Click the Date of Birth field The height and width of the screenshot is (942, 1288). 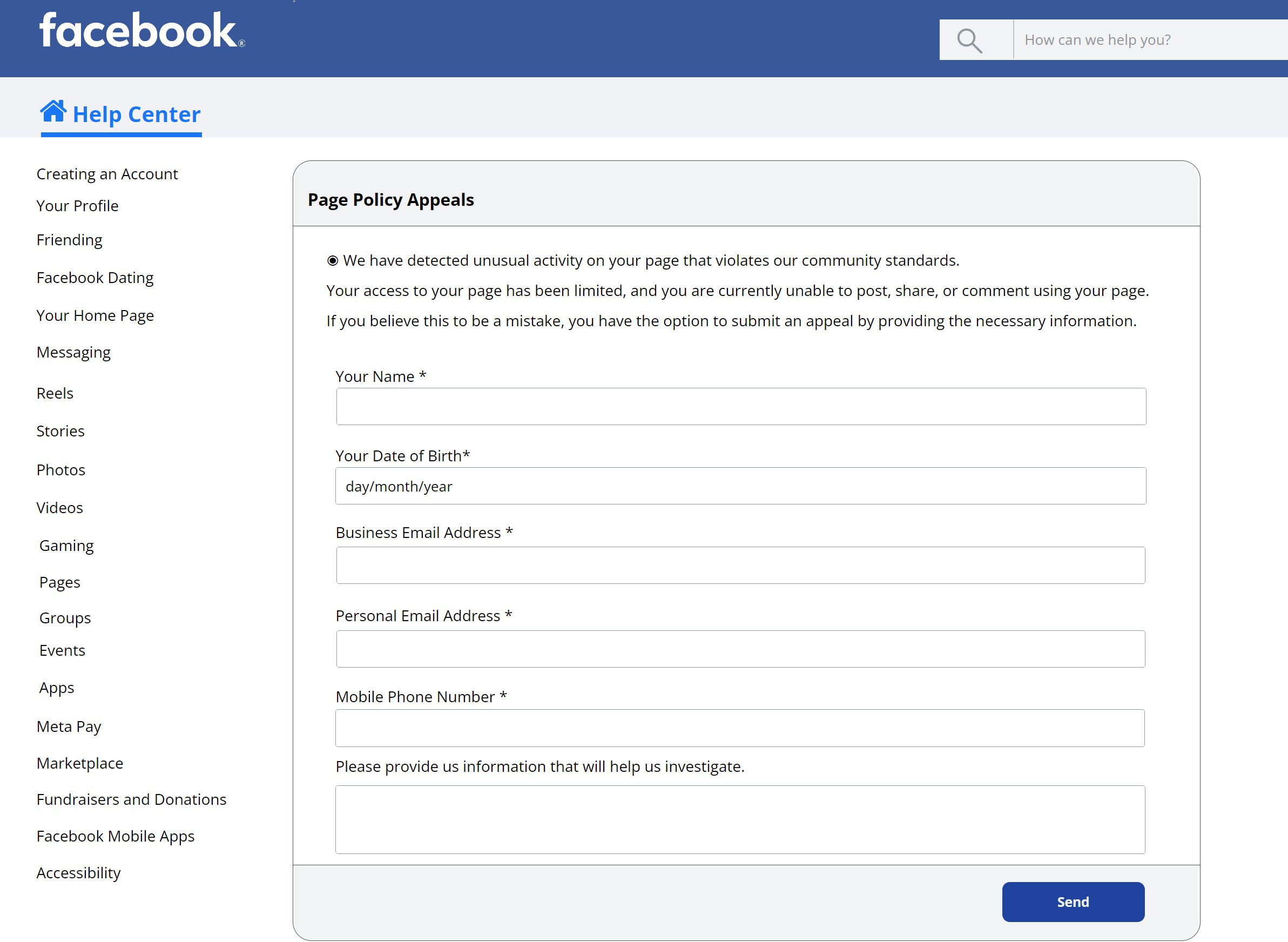point(740,486)
